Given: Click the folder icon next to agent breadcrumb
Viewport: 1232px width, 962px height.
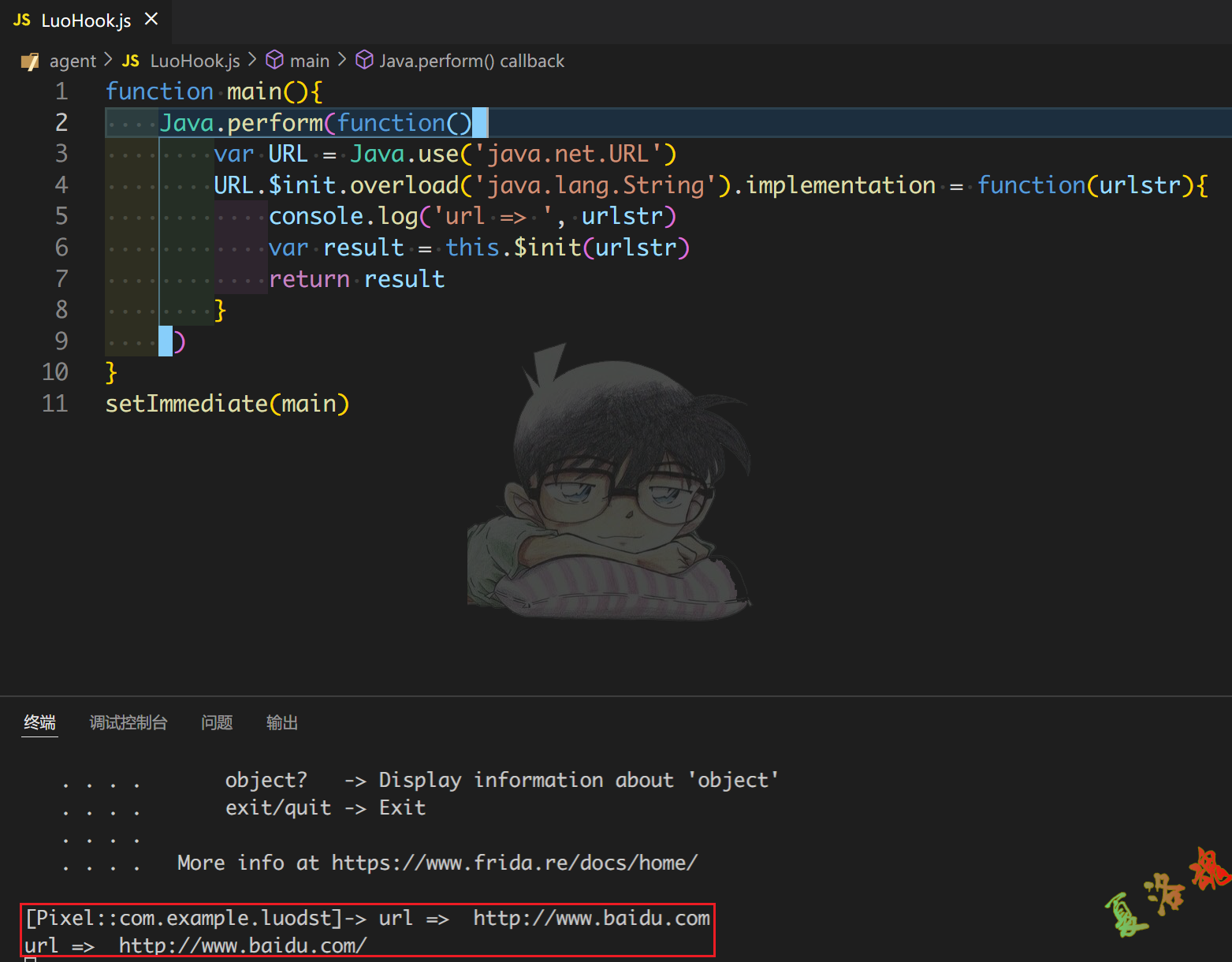Looking at the screenshot, I should (30, 61).
